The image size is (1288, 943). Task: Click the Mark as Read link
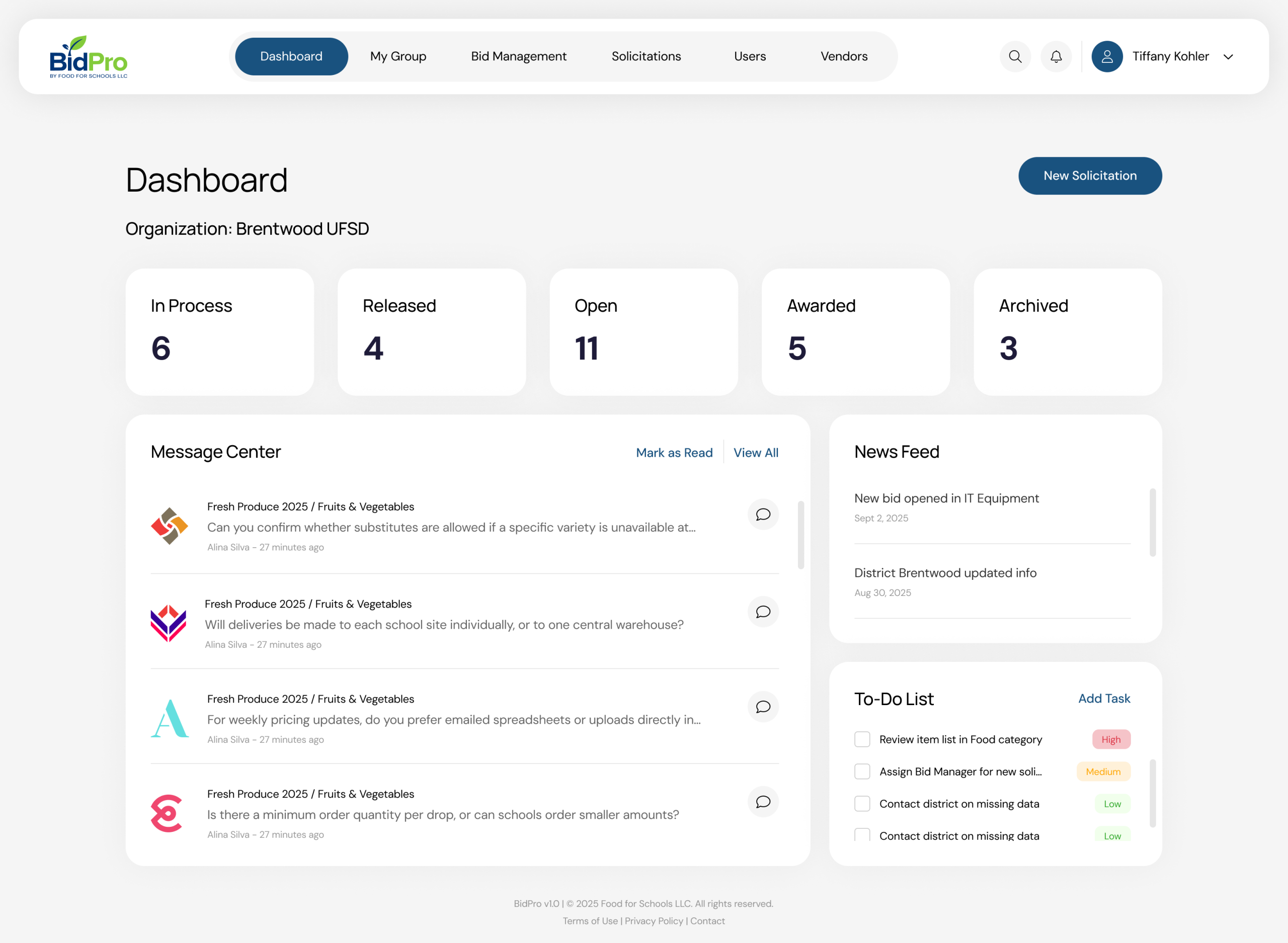tap(674, 453)
